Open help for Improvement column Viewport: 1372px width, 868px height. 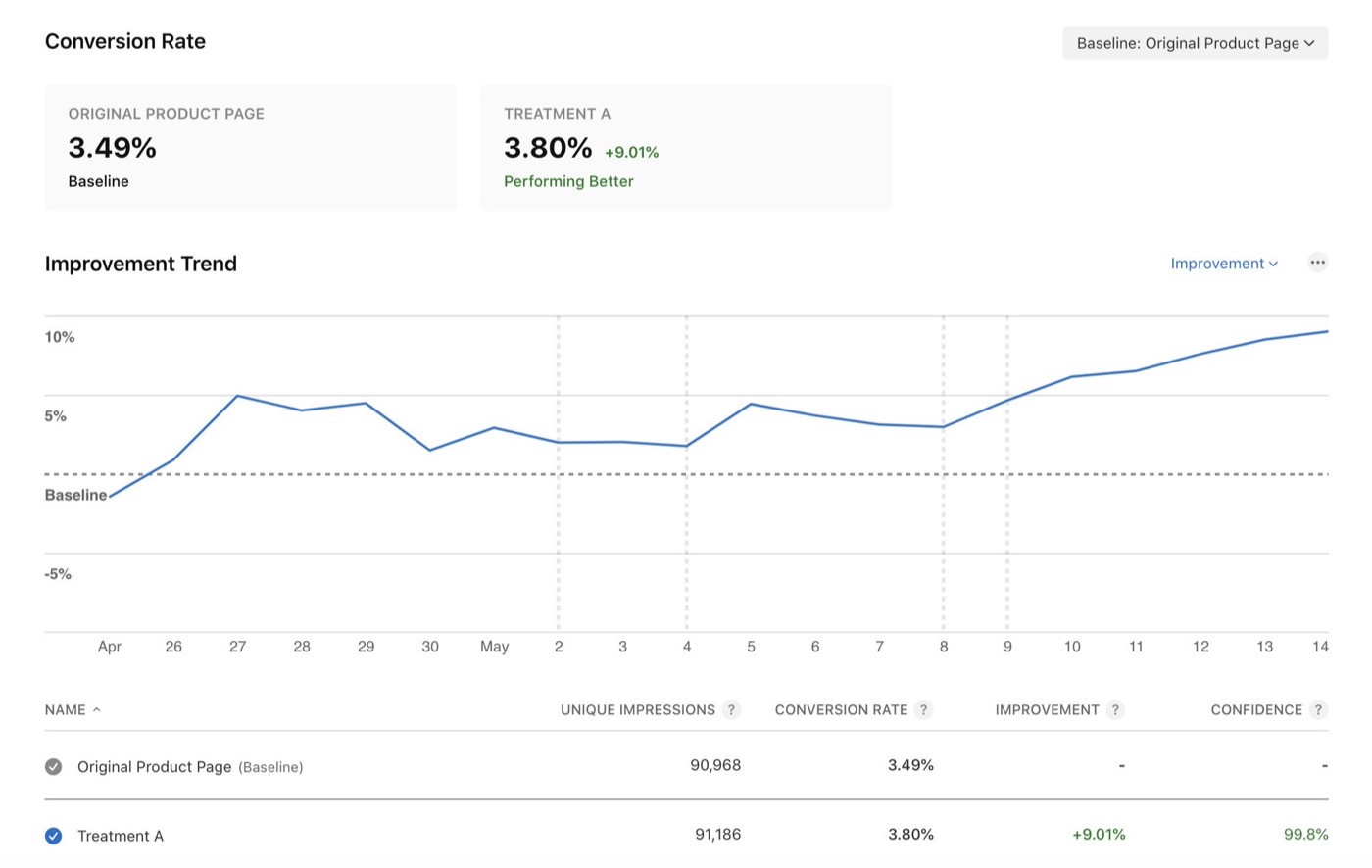1115,710
